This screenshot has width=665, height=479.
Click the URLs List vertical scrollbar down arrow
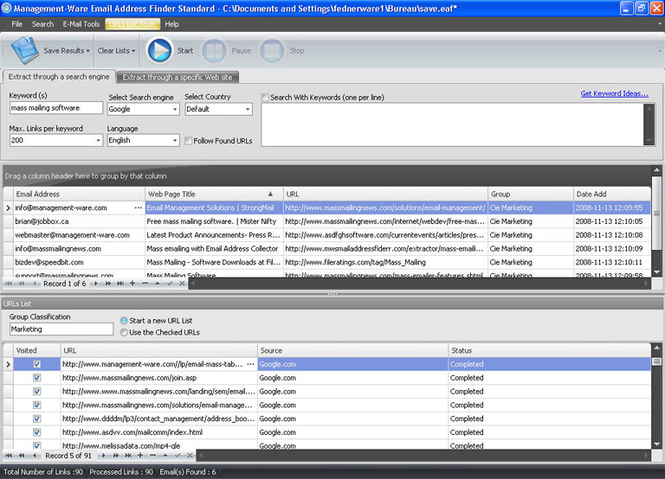(x=657, y=444)
